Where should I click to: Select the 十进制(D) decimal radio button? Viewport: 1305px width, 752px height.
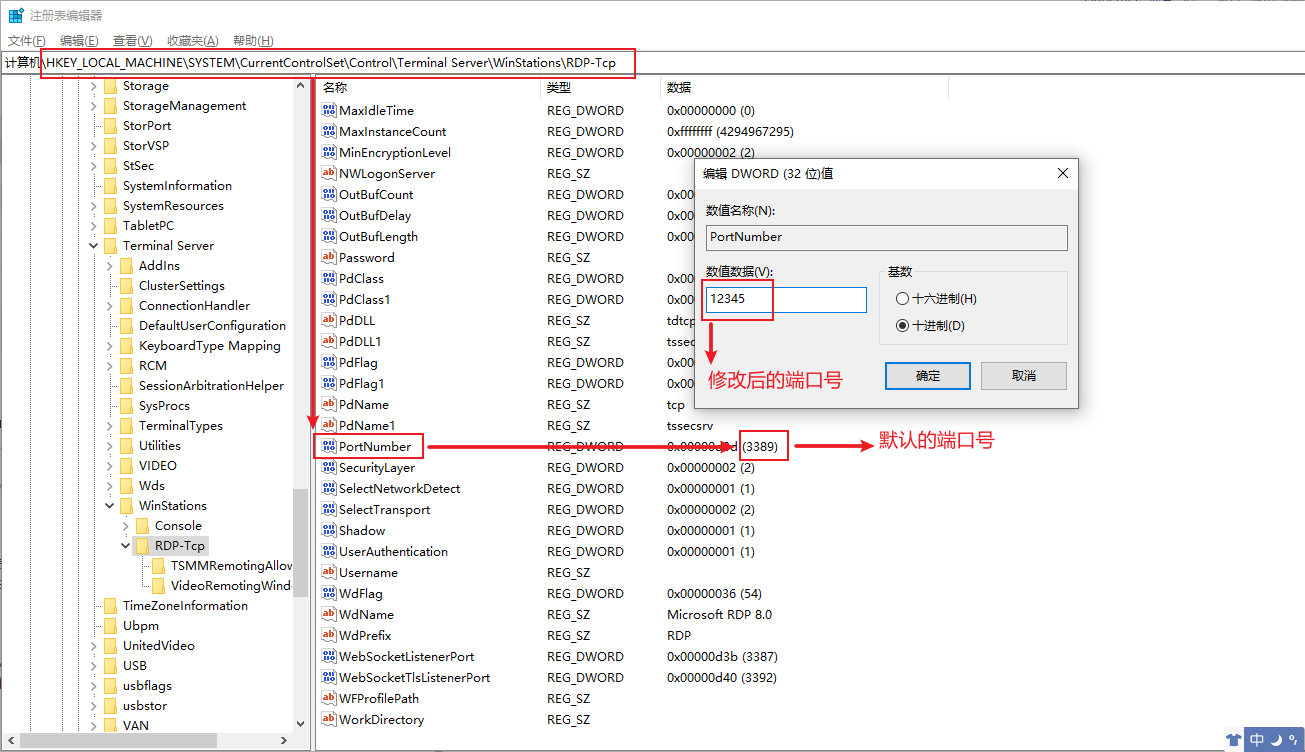point(902,325)
